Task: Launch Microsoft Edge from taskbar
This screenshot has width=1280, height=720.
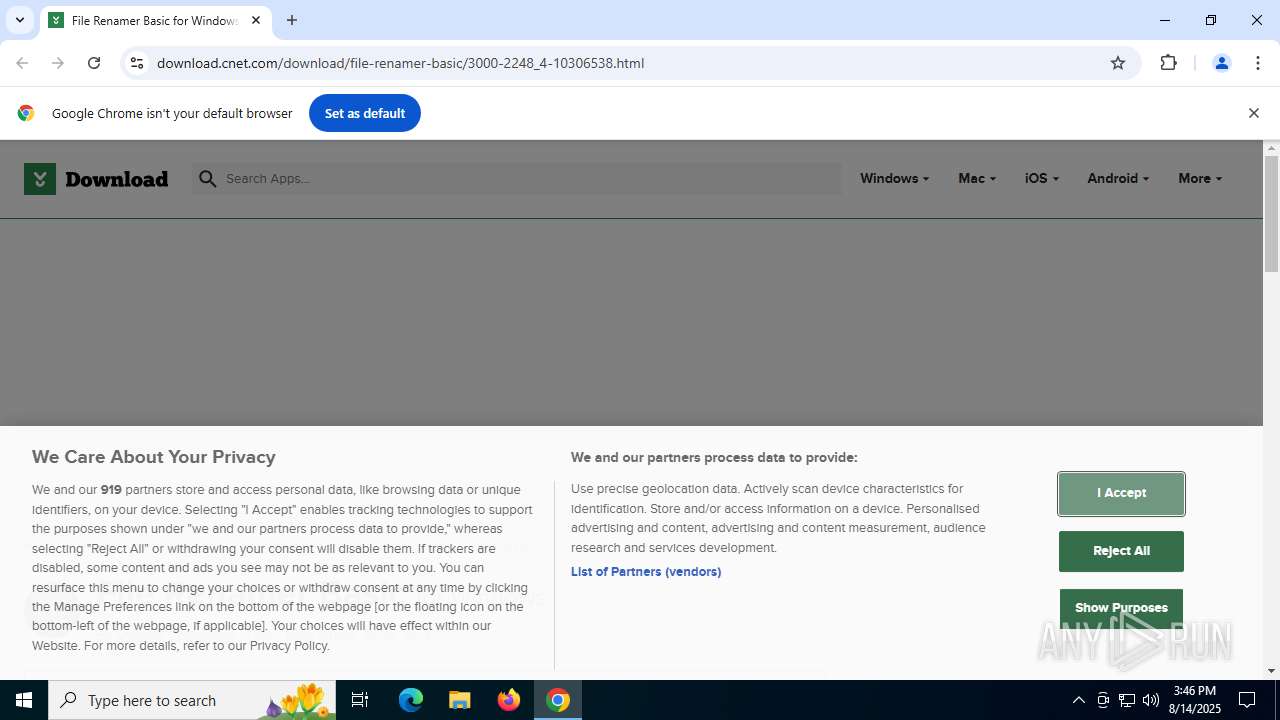Action: coord(411,700)
